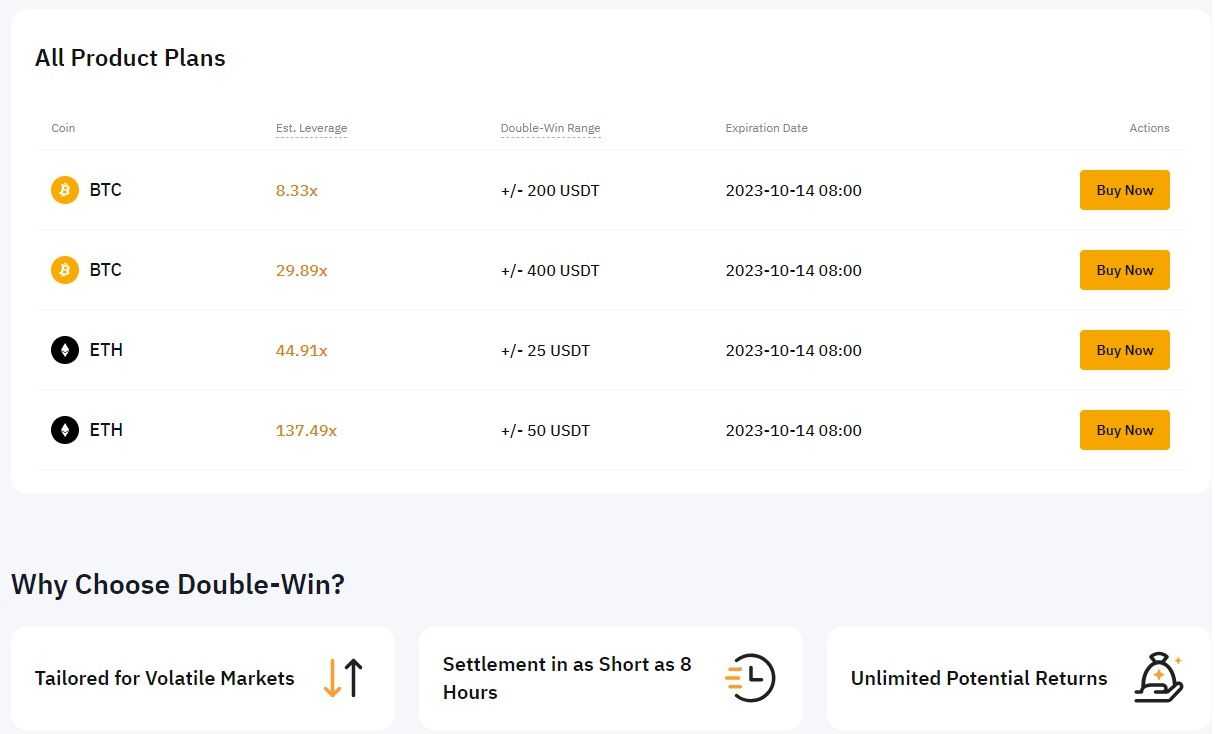Select the +/- 200 USDT range value
Image resolution: width=1215 pixels, height=734 pixels.
pos(549,189)
